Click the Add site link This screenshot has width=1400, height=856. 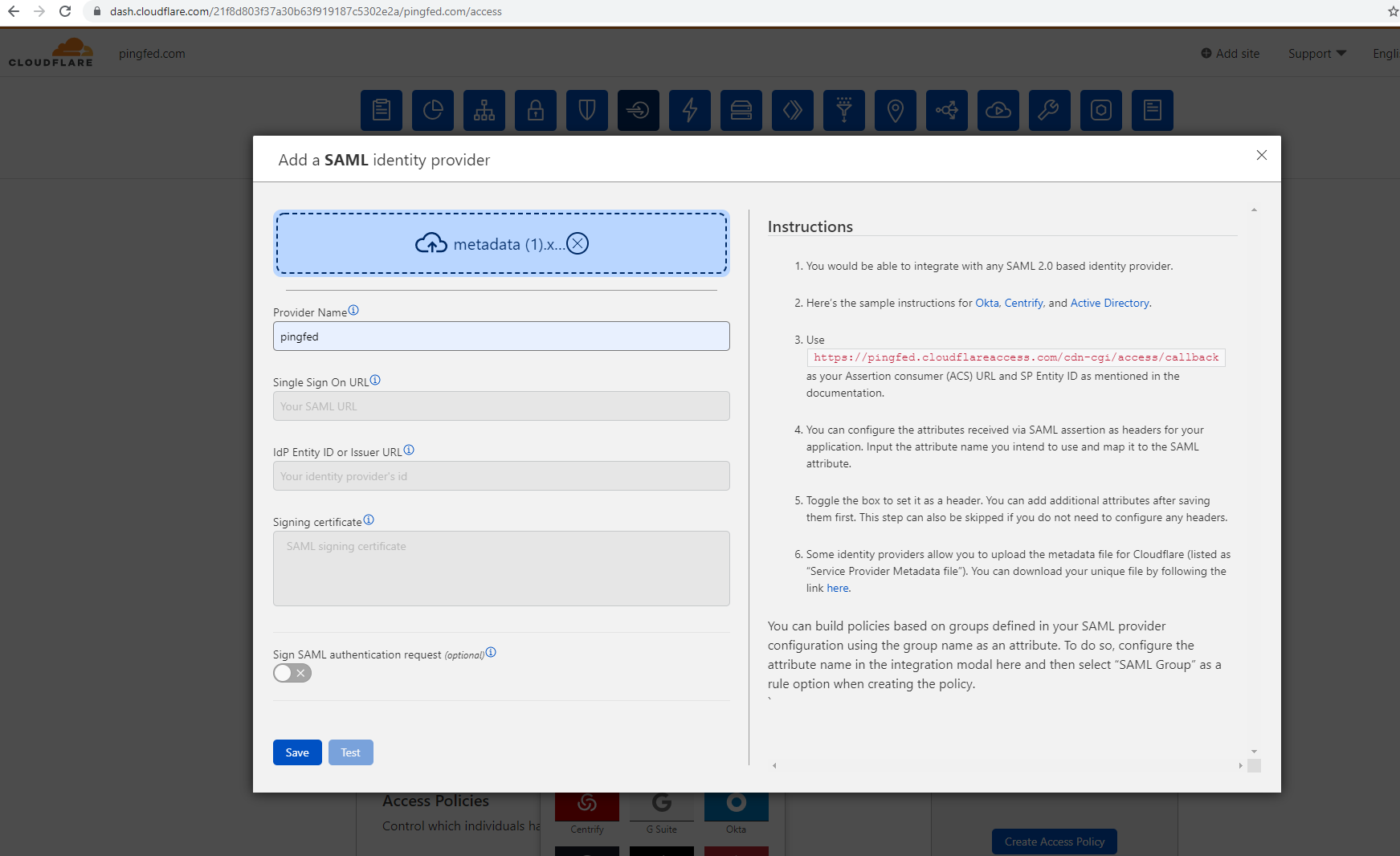click(x=1230, y=54)
